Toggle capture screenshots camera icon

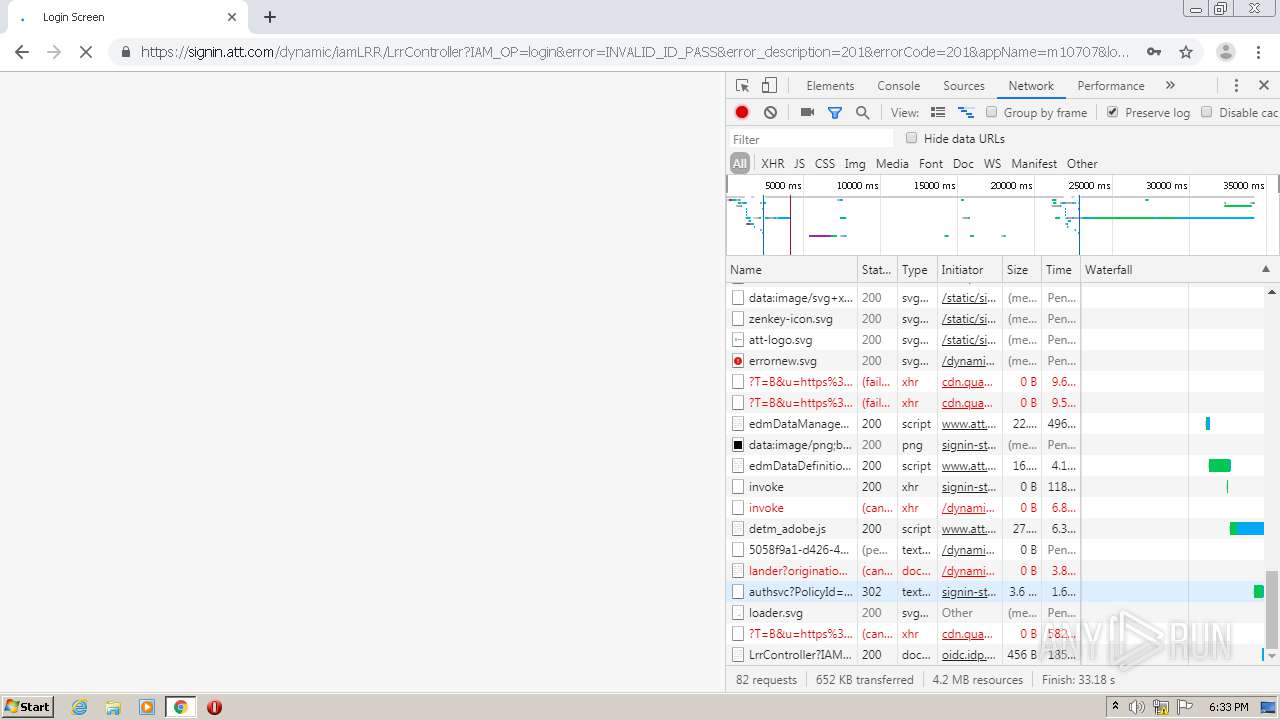(x=807, y=113)
